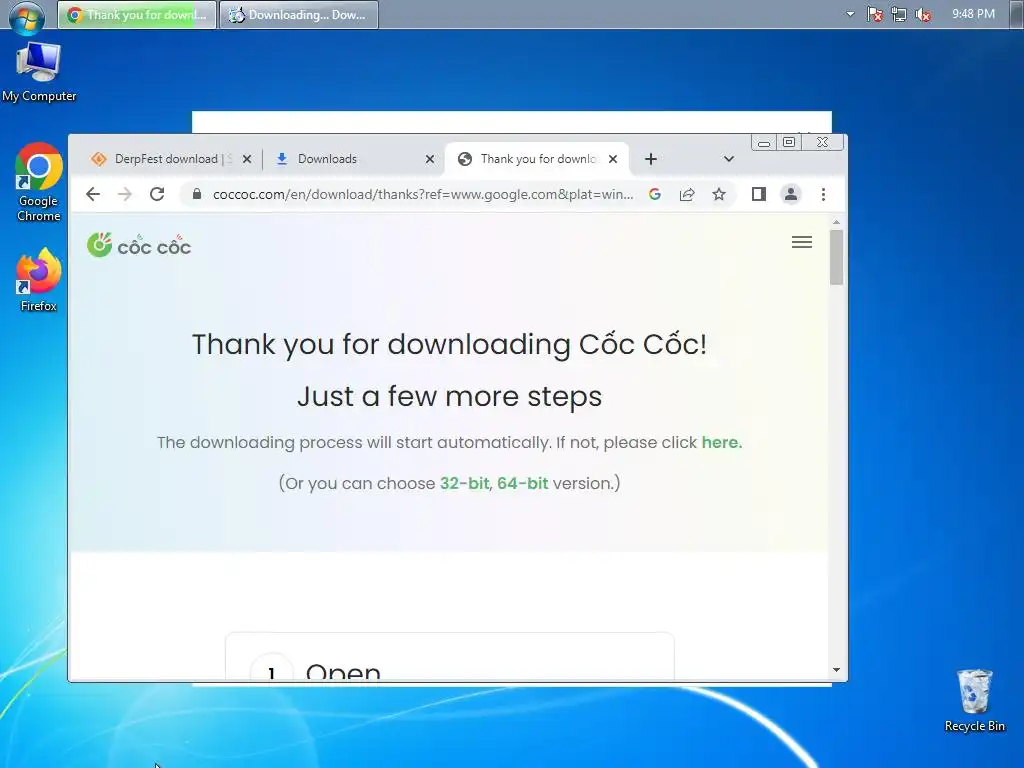Click the muted volume tray icon
The height and width of the screenshot is (768, 1024).
coord(923,14)
